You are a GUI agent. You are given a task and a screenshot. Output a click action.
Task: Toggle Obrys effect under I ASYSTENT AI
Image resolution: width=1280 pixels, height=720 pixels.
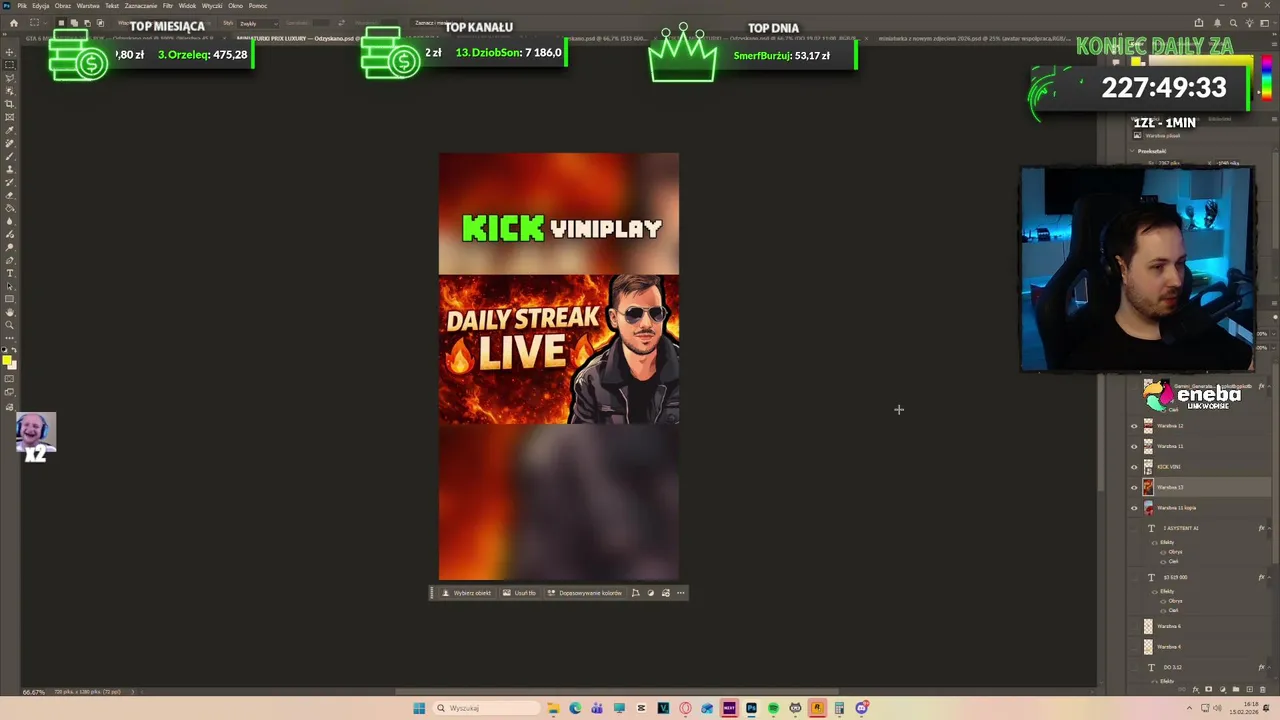point(1162,552)
